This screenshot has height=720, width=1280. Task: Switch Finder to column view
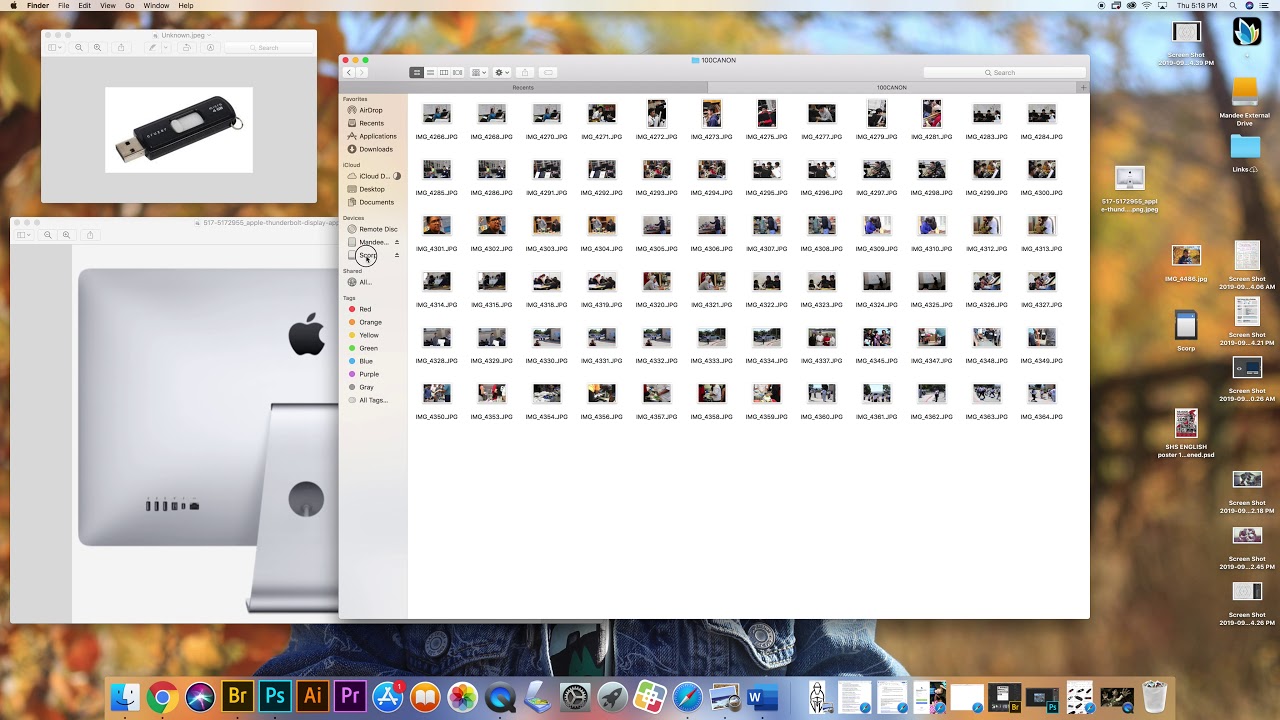[444, 72]
